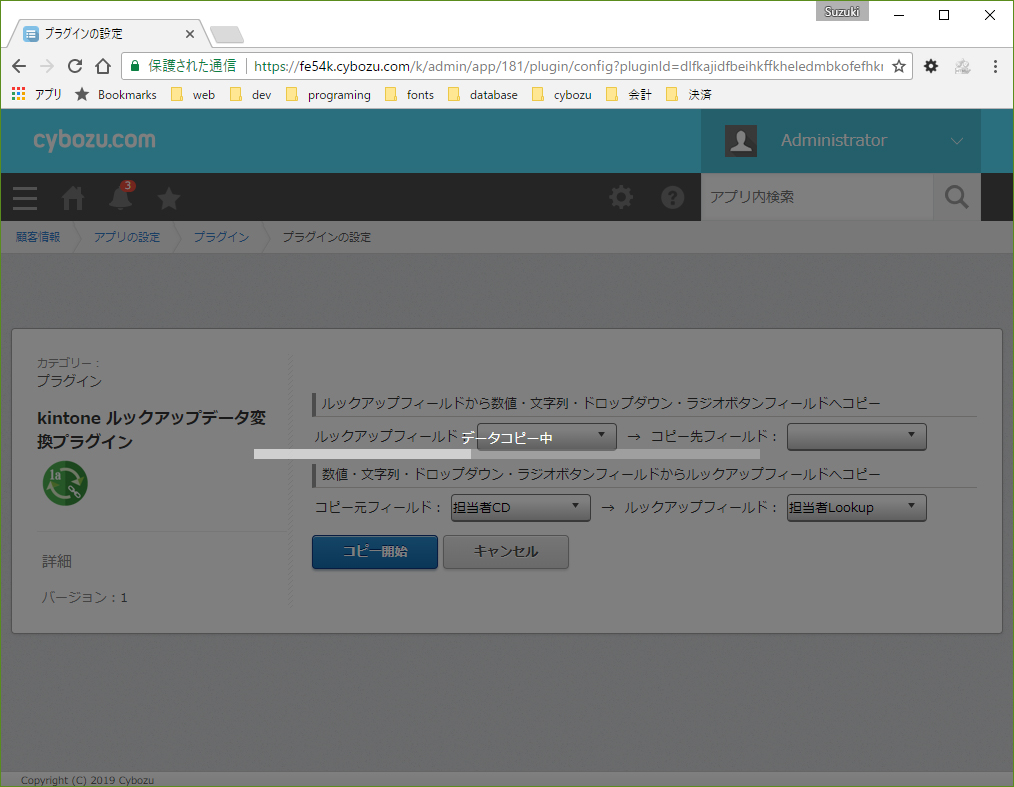Go back with the browser back arrow
Viewport: 1014px width, 787px height.
click(19, 66)
